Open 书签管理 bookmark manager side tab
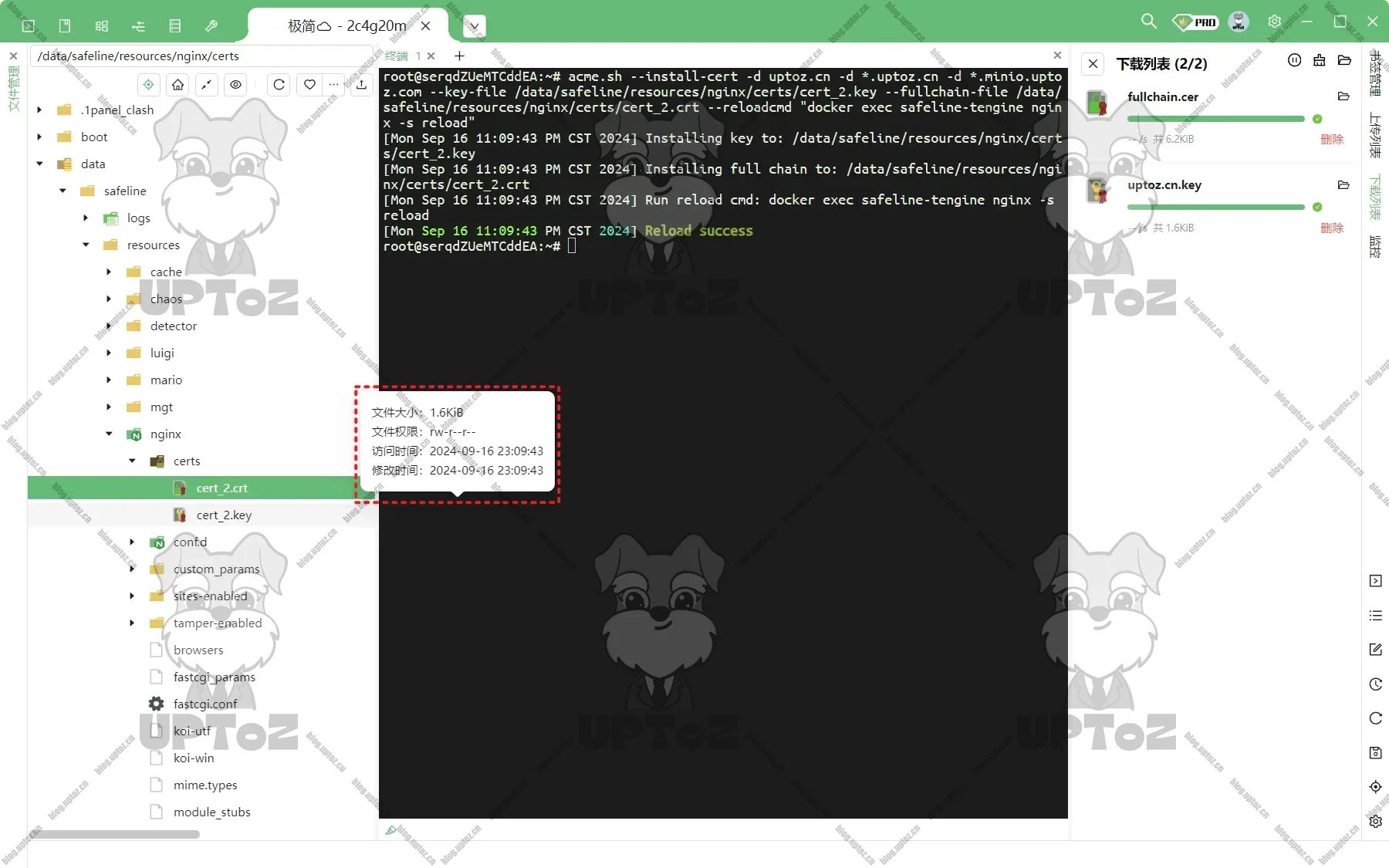Image resolution: width=1389 pixels, height=868 pixels. [1374, 73]
